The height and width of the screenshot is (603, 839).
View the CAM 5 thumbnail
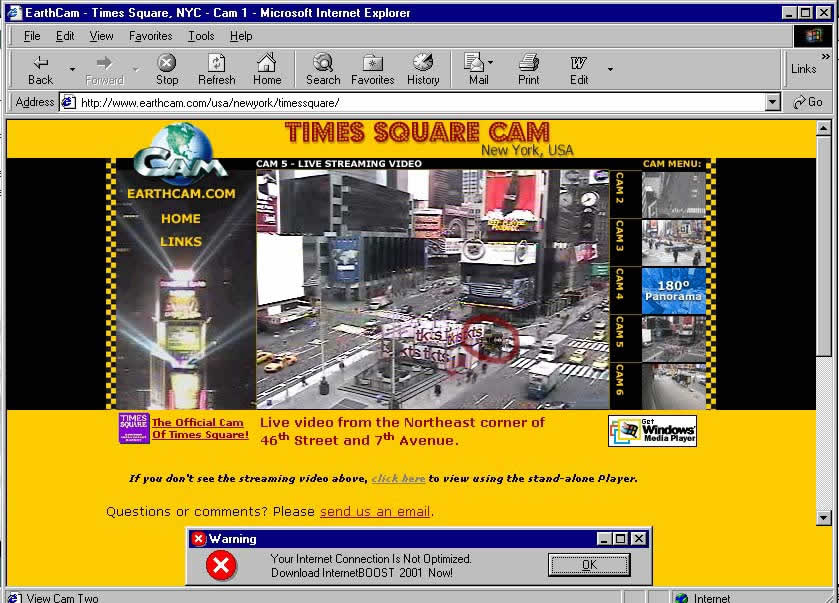[674, 339]
